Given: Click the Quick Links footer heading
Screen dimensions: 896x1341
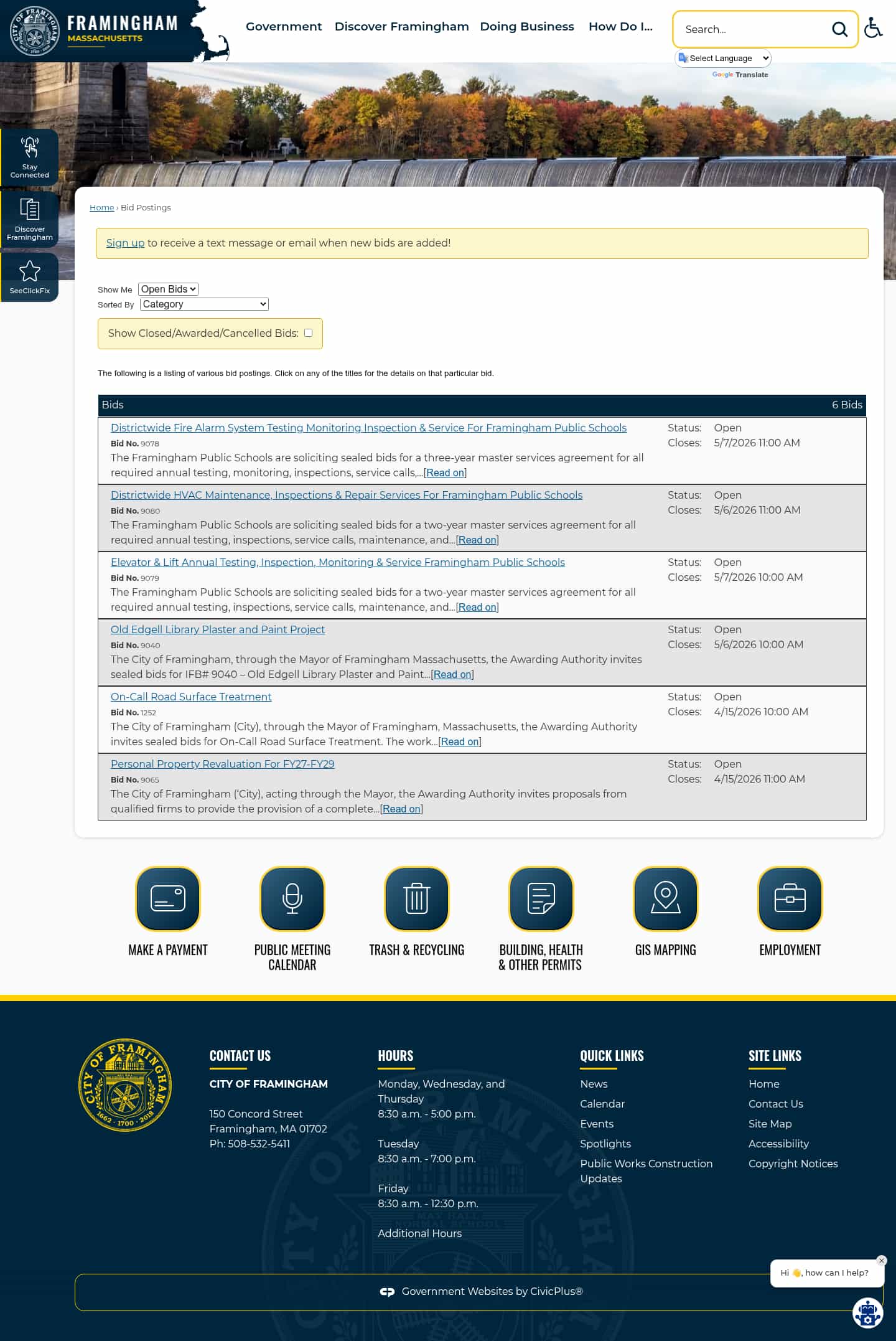Looking at the screenshot, I should pyautogui.click(x=612, y=1056).
